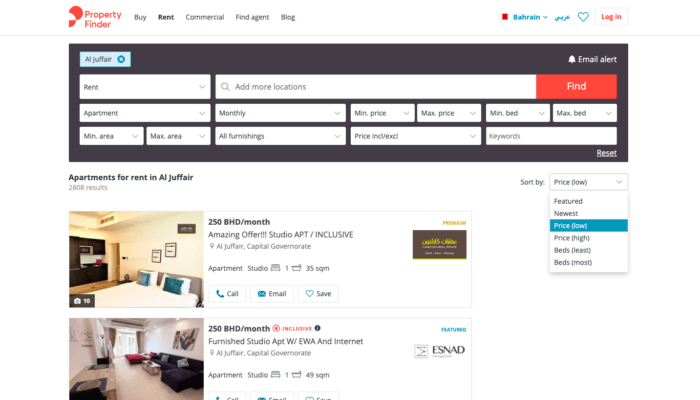Click the red INCLUSIVE badge icon
The image size is (700, 400).
click(276, 329)
